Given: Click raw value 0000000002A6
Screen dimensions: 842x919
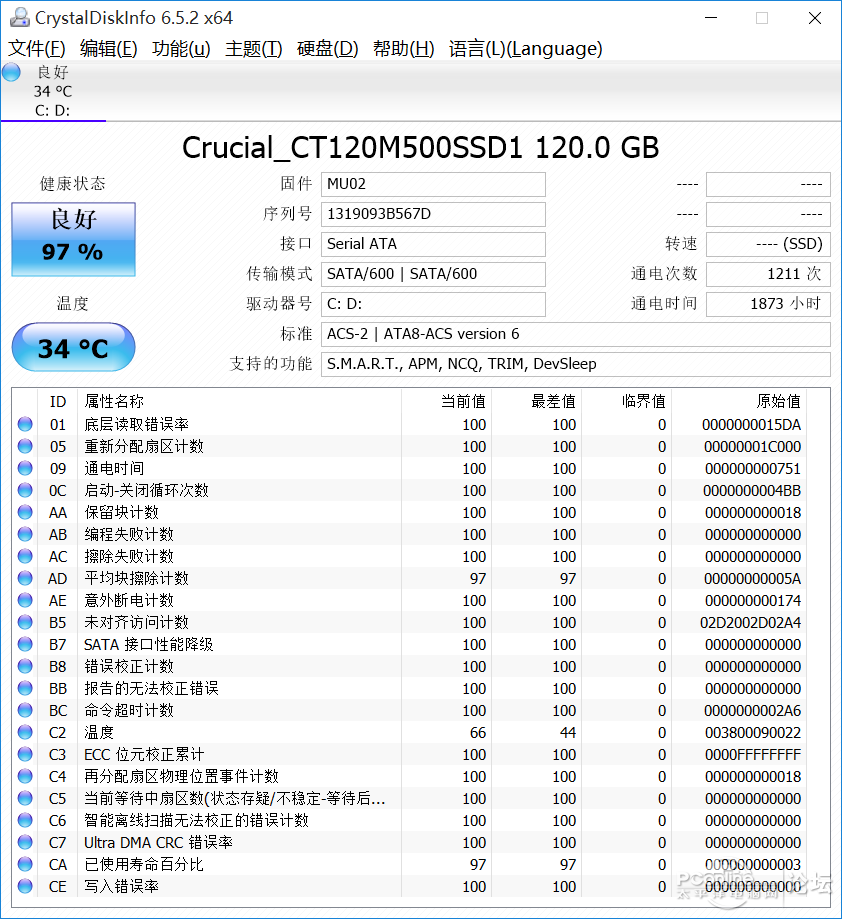Looking at the screenshot, I should (x=753, y=710).
